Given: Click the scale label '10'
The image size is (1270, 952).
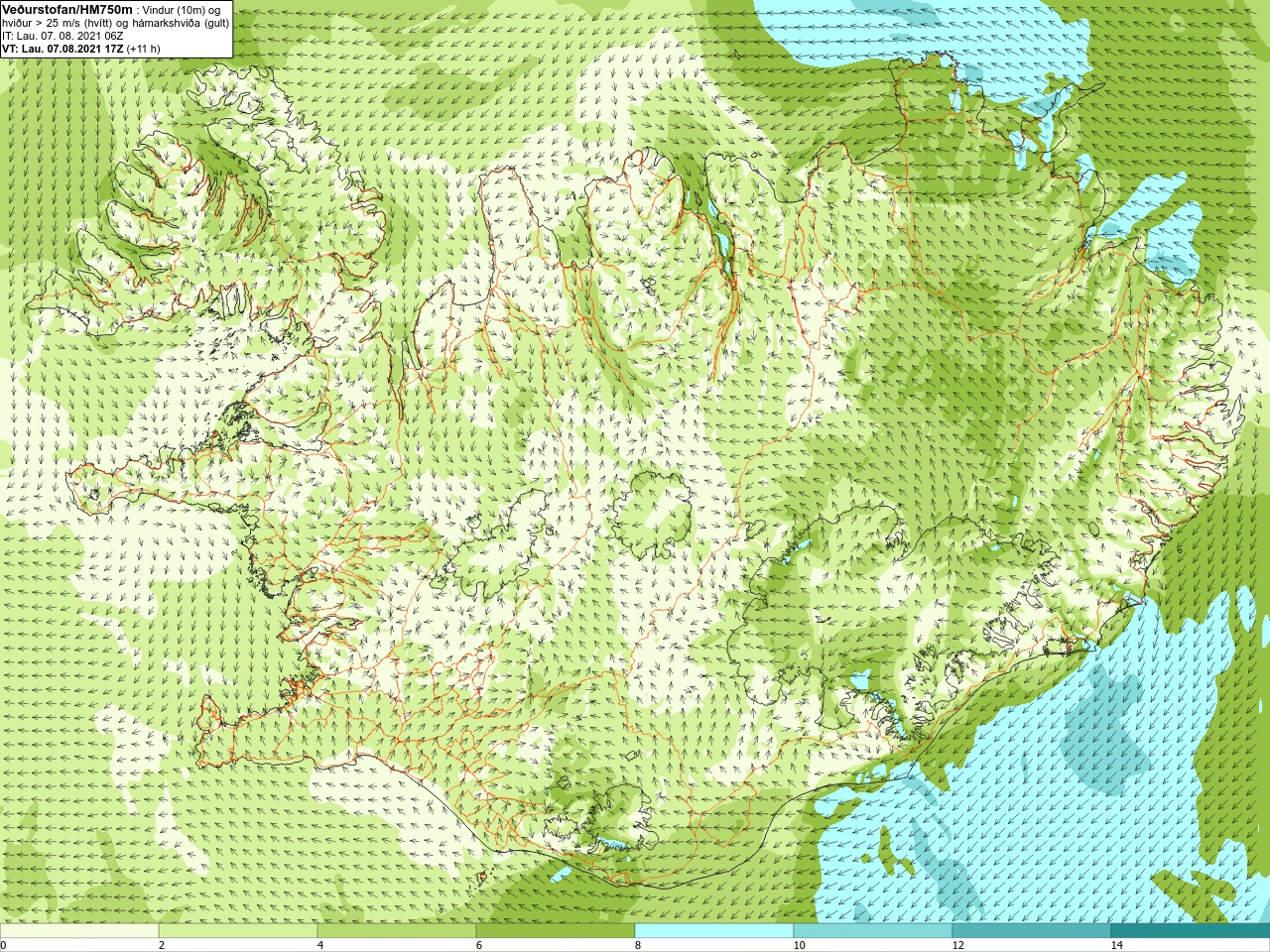Looking at the screenshot, I should (799, 945).
